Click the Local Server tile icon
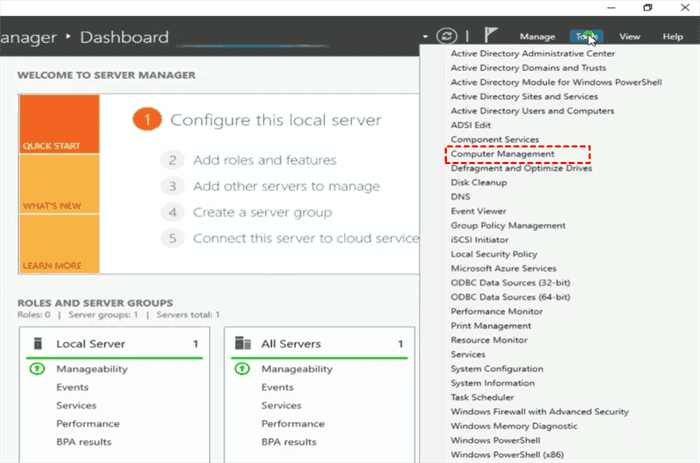The width and height of the screenshot is (700, 463). click(39, 343)
